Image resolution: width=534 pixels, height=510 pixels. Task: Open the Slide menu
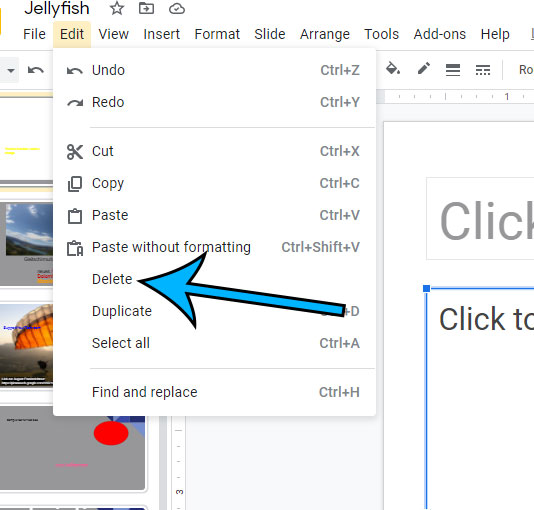(x=270, y=34)
